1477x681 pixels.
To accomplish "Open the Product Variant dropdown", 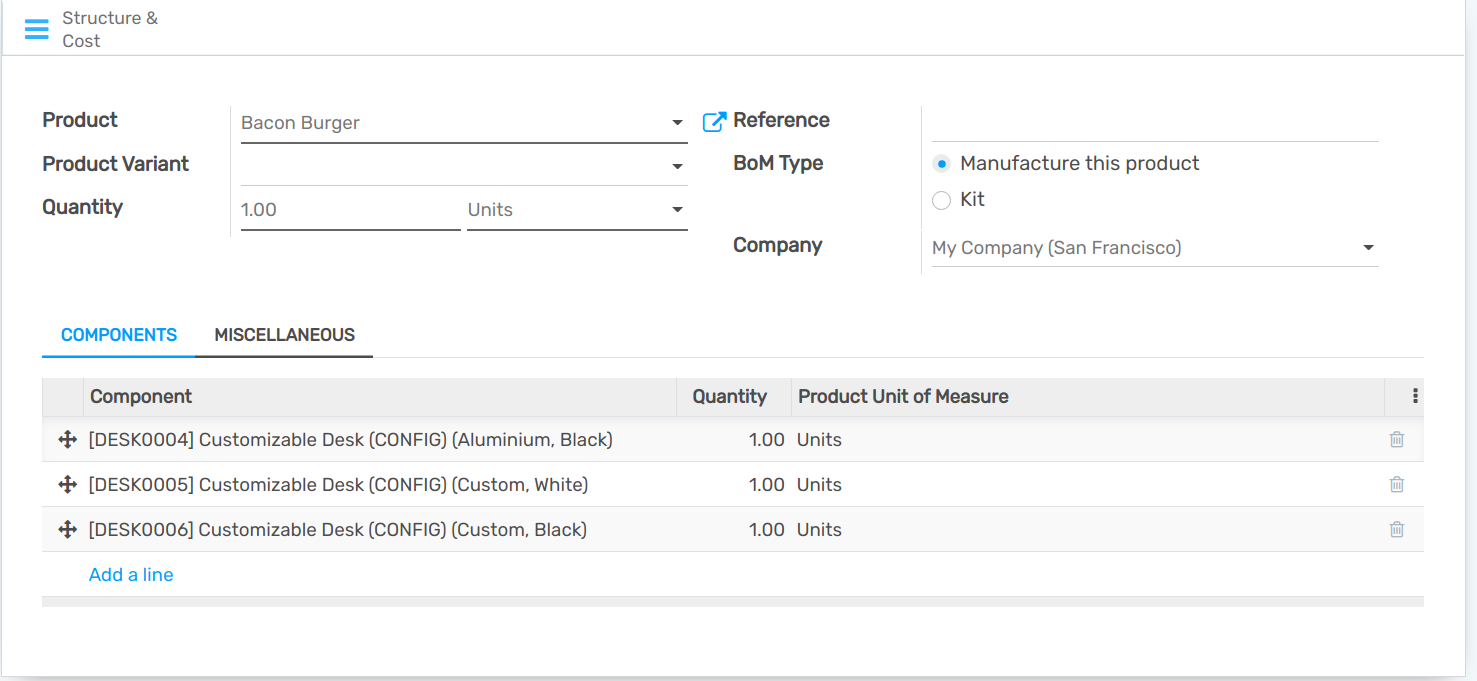I will click(677, 166).
